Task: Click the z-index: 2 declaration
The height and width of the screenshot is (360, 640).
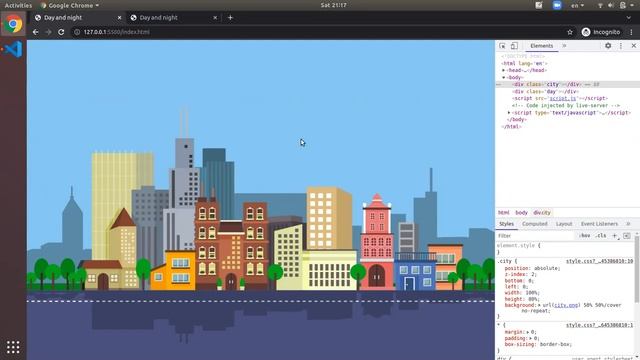Action: [x=520, y=274]
